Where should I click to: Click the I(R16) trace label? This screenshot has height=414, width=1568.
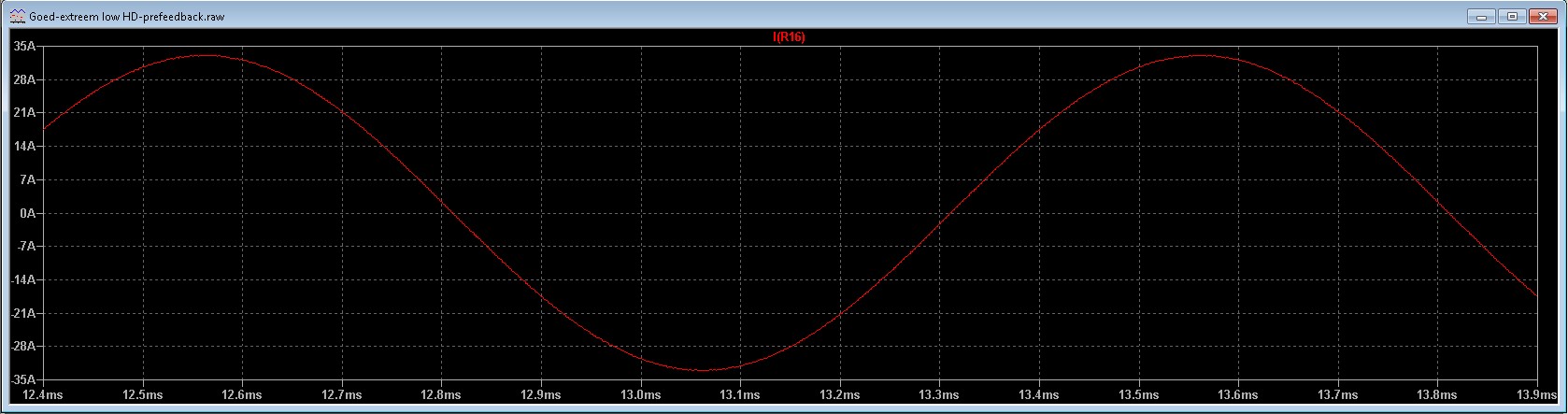point(789,37)
